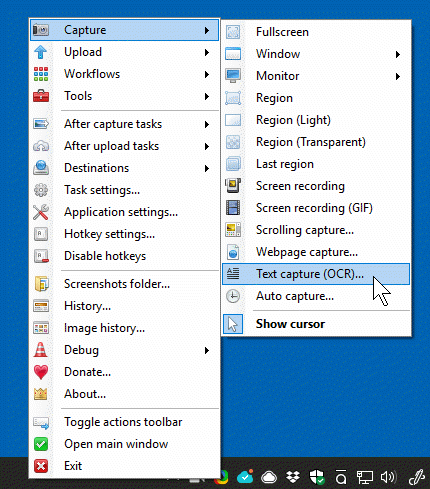The image size is (430, 489).
Task: Click the network tray icon
Action: (x=365, y=477)
